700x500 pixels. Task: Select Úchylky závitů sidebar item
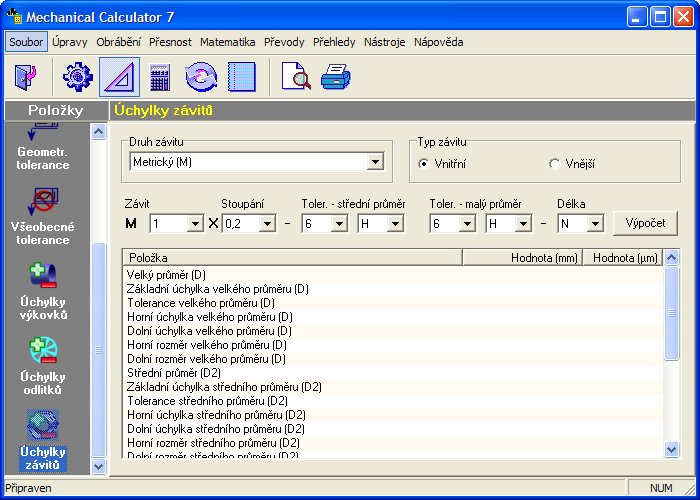pyautogui.click(x=42, y=441)
